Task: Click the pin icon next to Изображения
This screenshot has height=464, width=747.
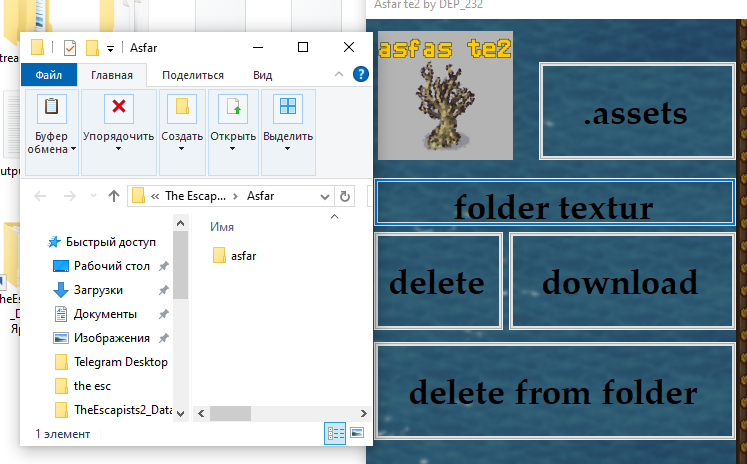Action: (164, 338)
